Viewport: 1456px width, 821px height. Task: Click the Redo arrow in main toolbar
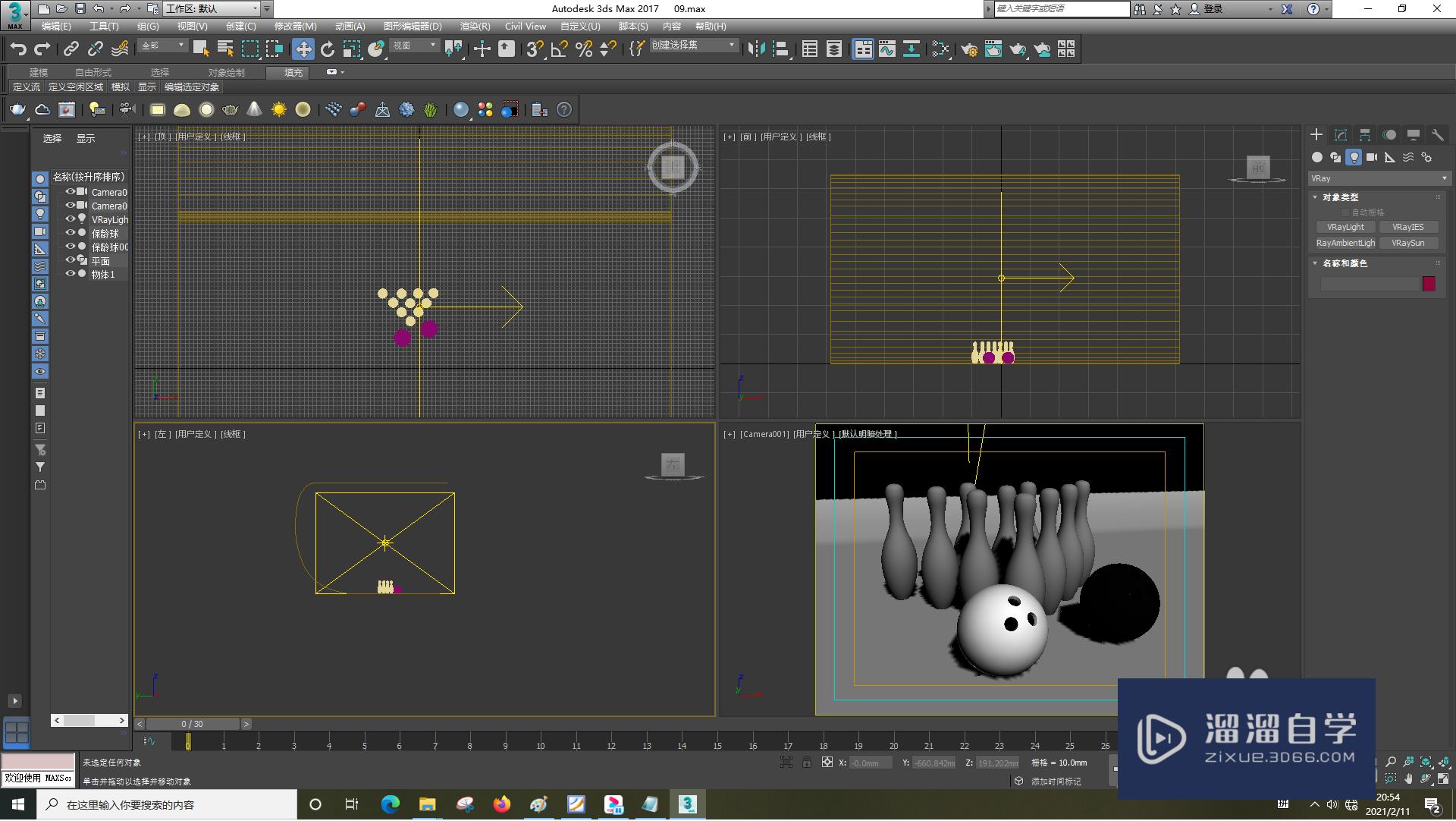pyautogui.click(x=42, y=49)
